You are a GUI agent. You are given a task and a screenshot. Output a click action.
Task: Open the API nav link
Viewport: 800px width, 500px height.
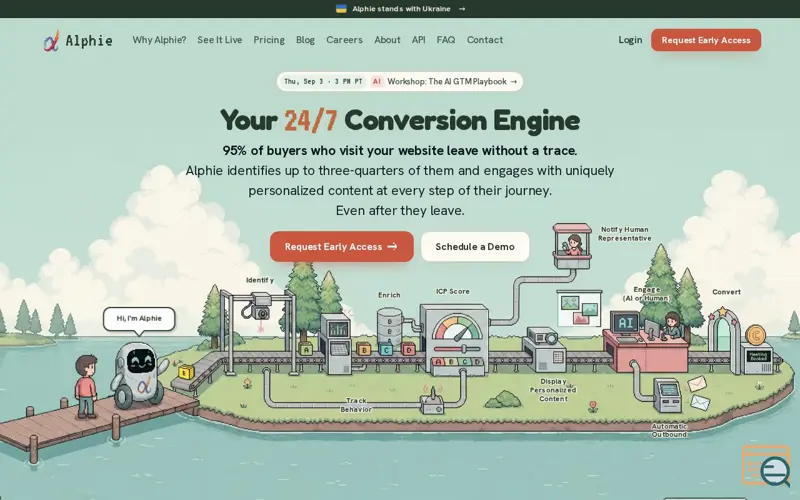click(x=418, y=40)
